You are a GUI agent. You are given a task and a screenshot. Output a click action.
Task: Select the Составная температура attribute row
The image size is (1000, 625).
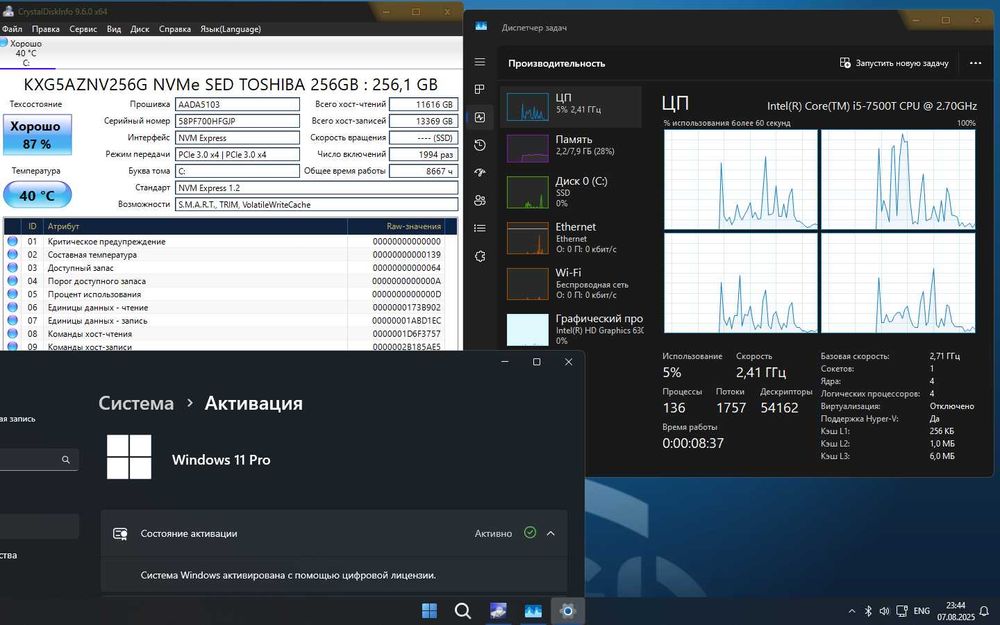coord(230,254)
